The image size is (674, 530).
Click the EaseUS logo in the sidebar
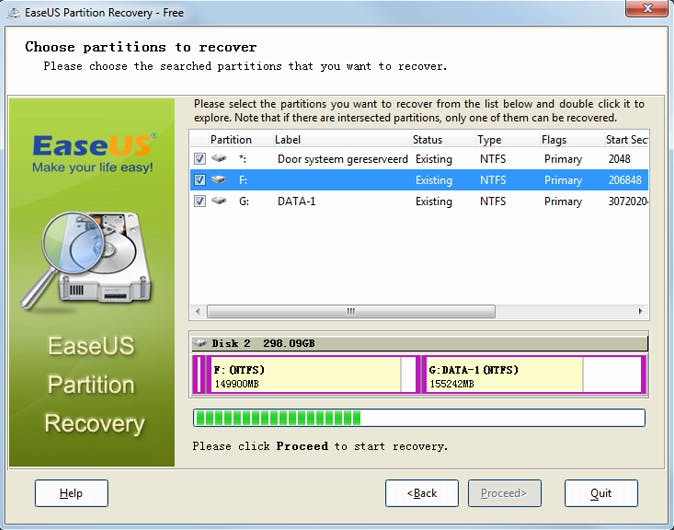[x=93, y=153]
